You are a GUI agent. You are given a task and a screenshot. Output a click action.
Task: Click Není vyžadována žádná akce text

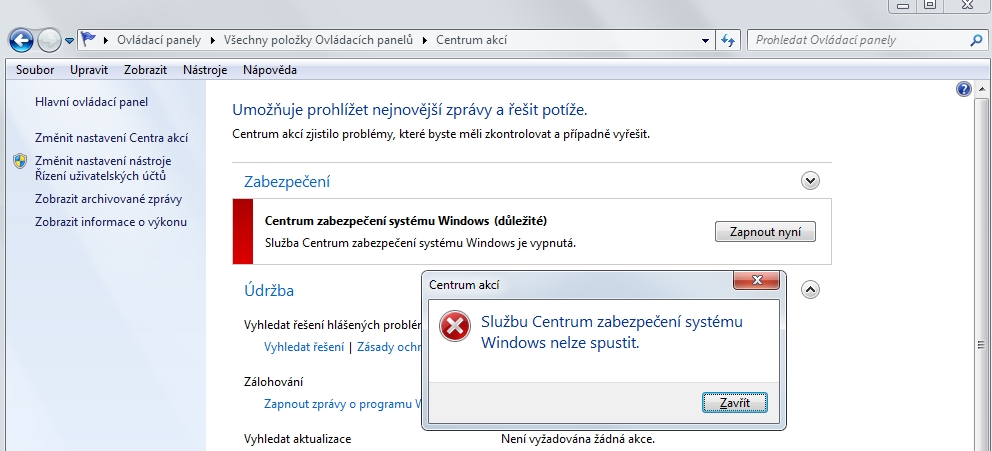click(x=578, y=438)
